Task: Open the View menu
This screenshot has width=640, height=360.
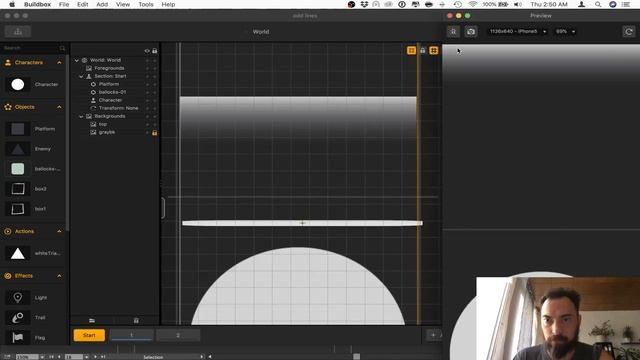Action: tap(123, 4)
